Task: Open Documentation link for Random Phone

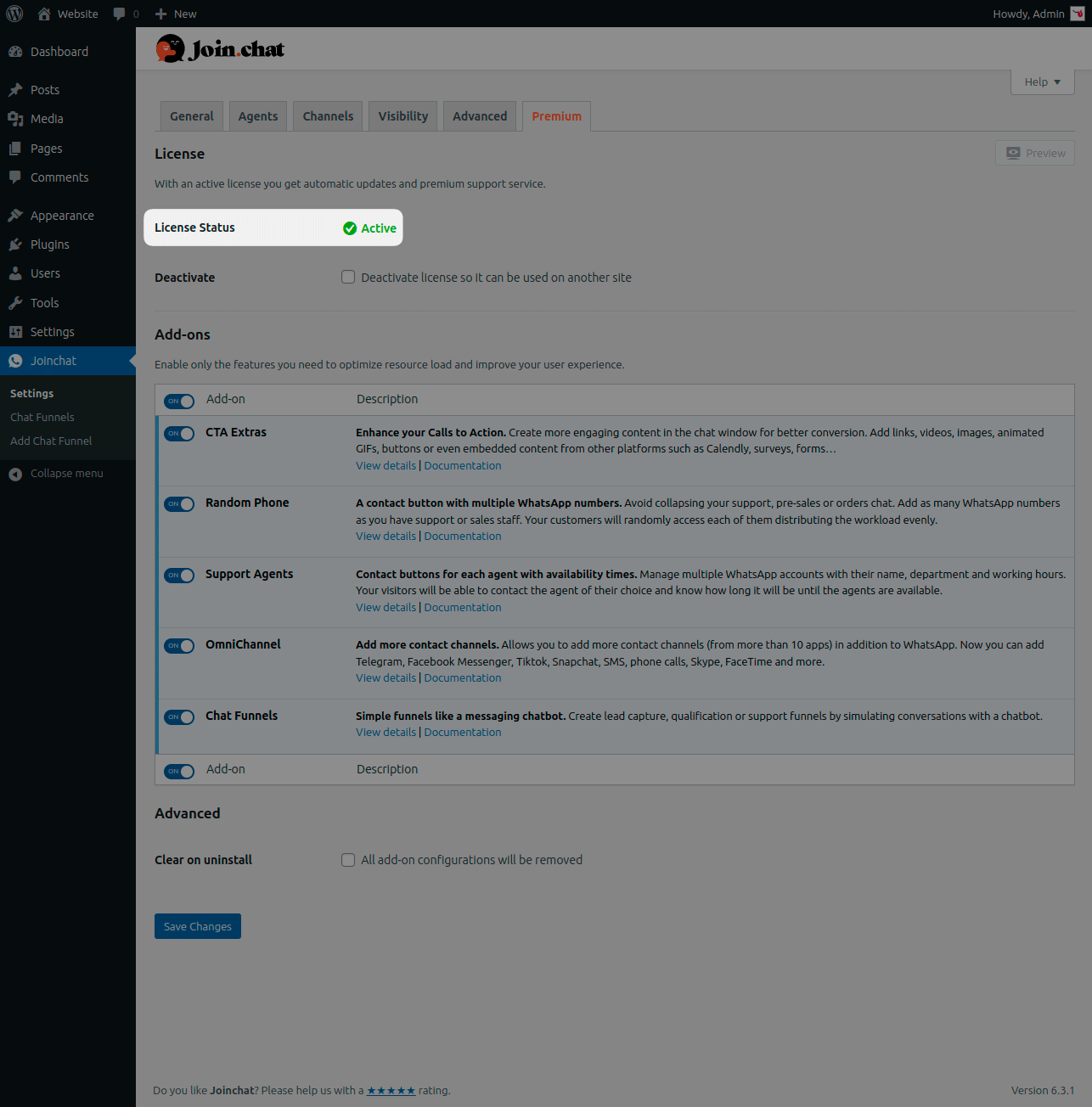Action: pos(463,537)
